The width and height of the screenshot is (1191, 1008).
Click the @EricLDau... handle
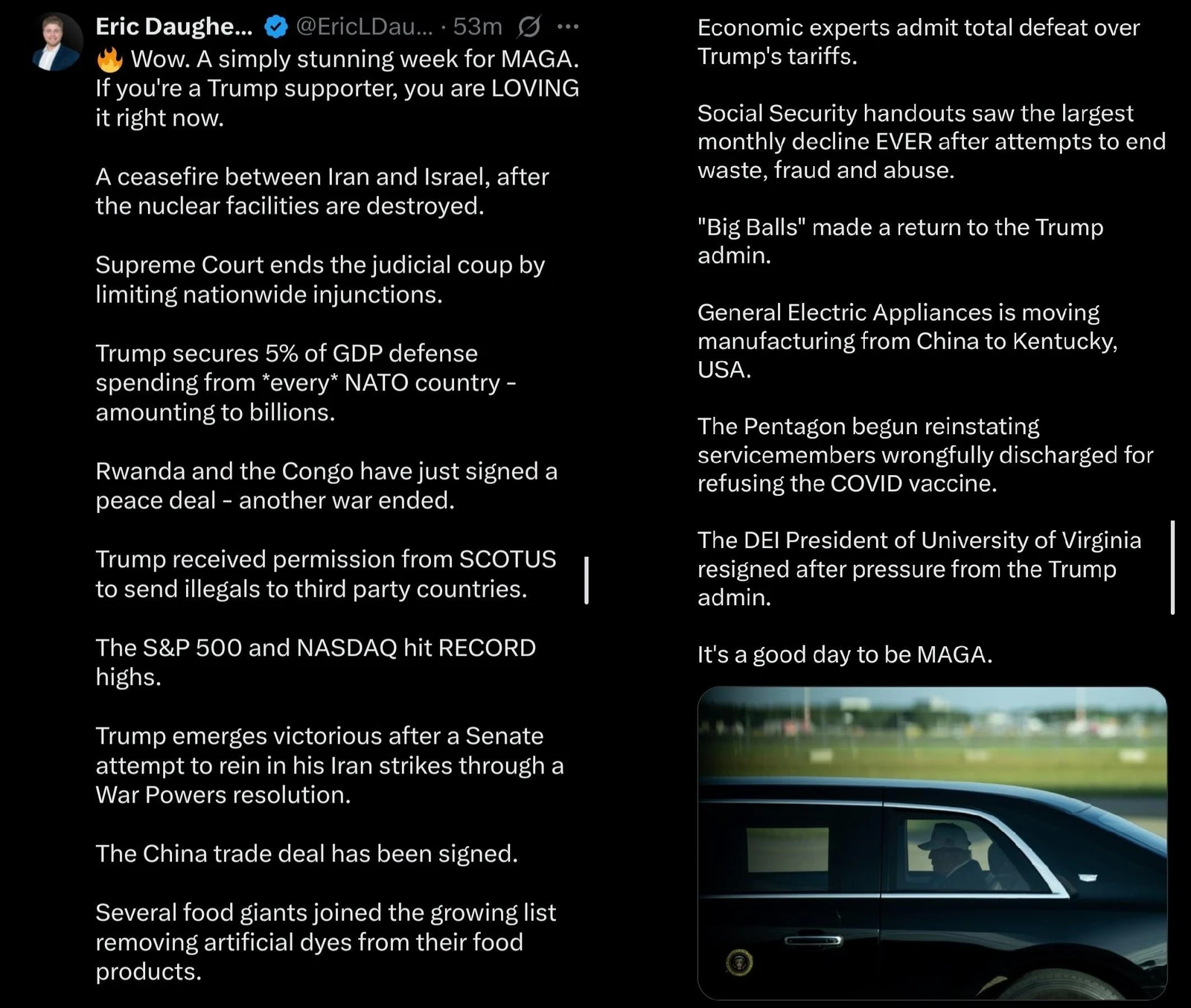point(364,27)
